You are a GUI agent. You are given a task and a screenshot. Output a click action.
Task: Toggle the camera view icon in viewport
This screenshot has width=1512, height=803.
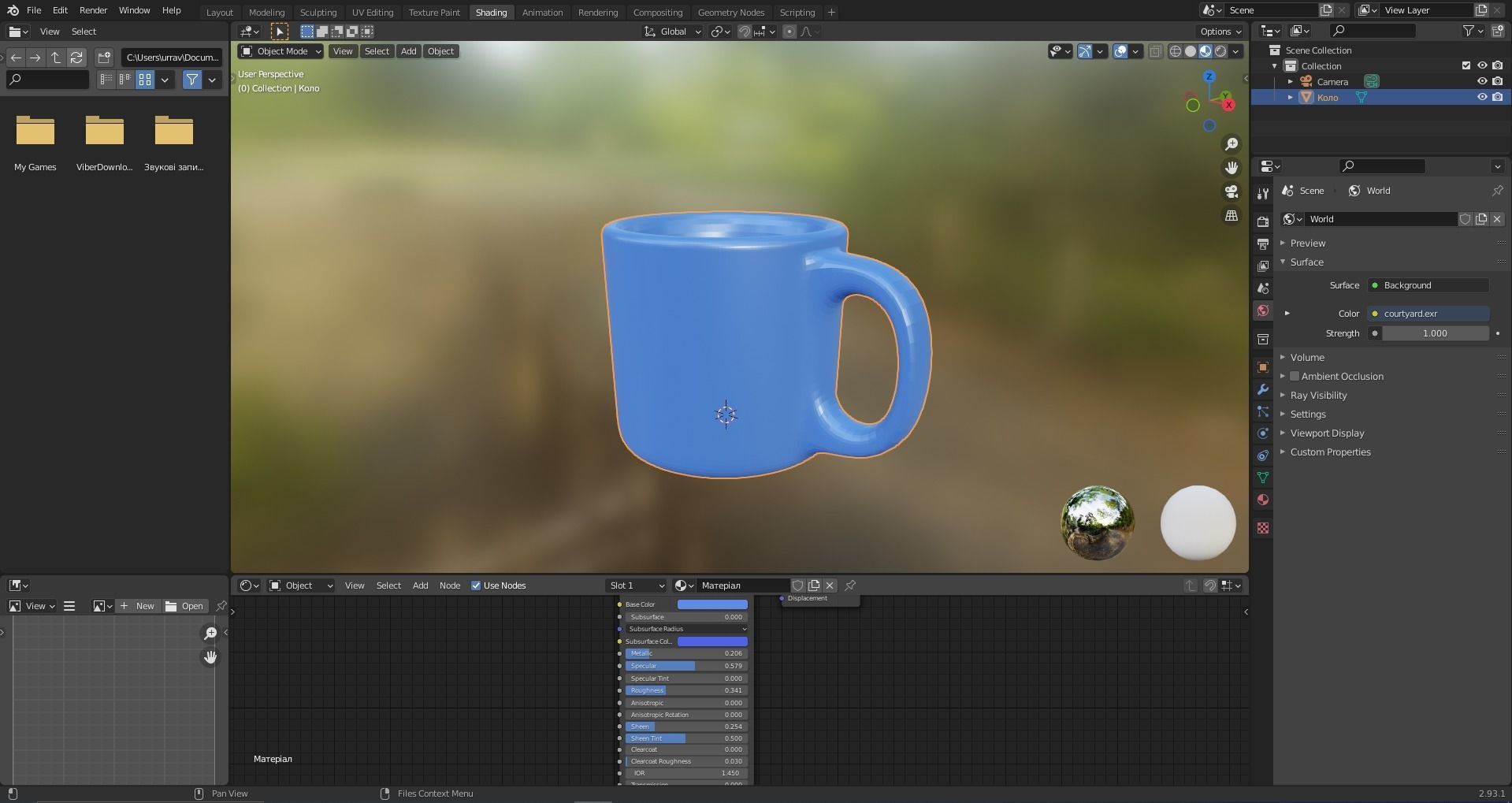pos(1231,191)
